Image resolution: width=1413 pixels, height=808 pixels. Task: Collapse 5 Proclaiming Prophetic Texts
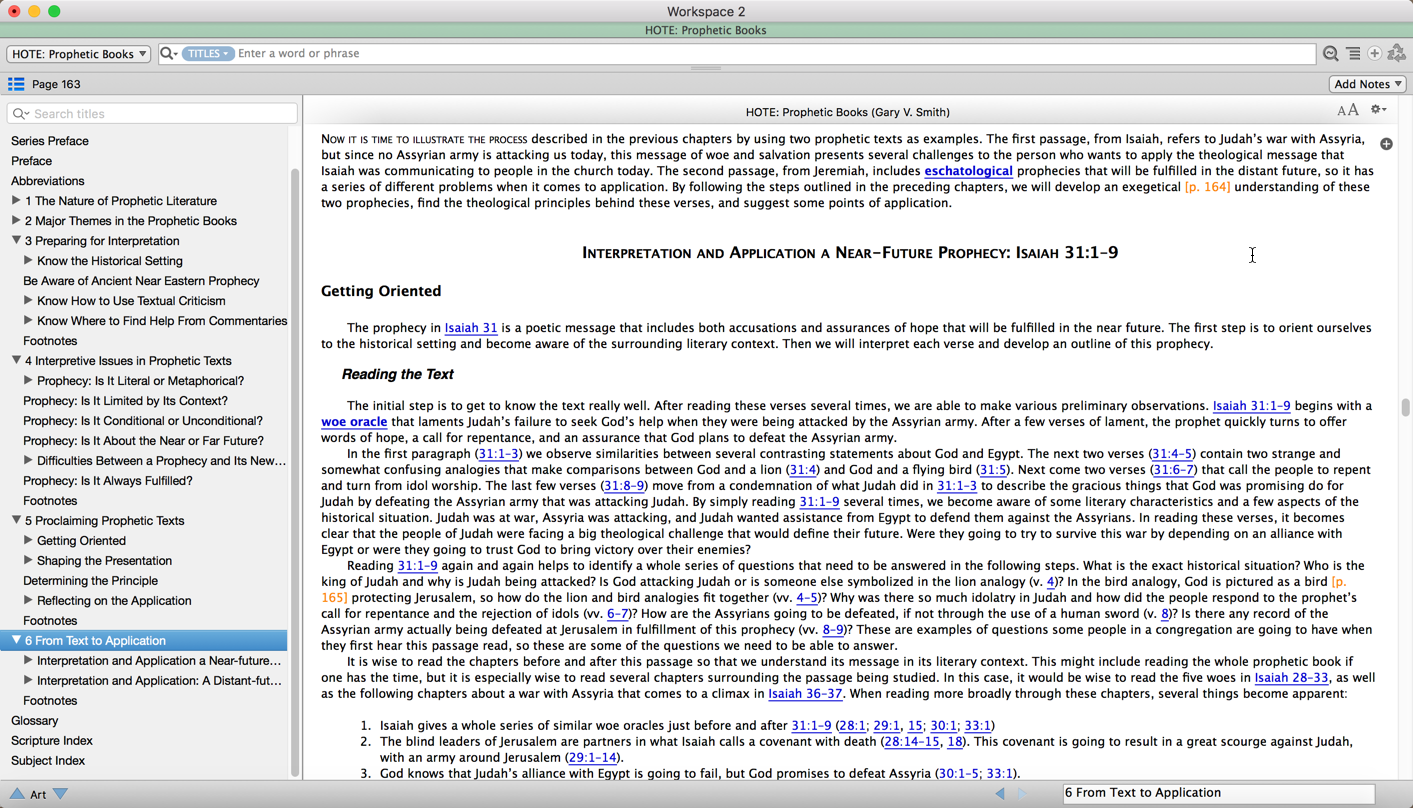pyautogui.click(x=16, y=521)
